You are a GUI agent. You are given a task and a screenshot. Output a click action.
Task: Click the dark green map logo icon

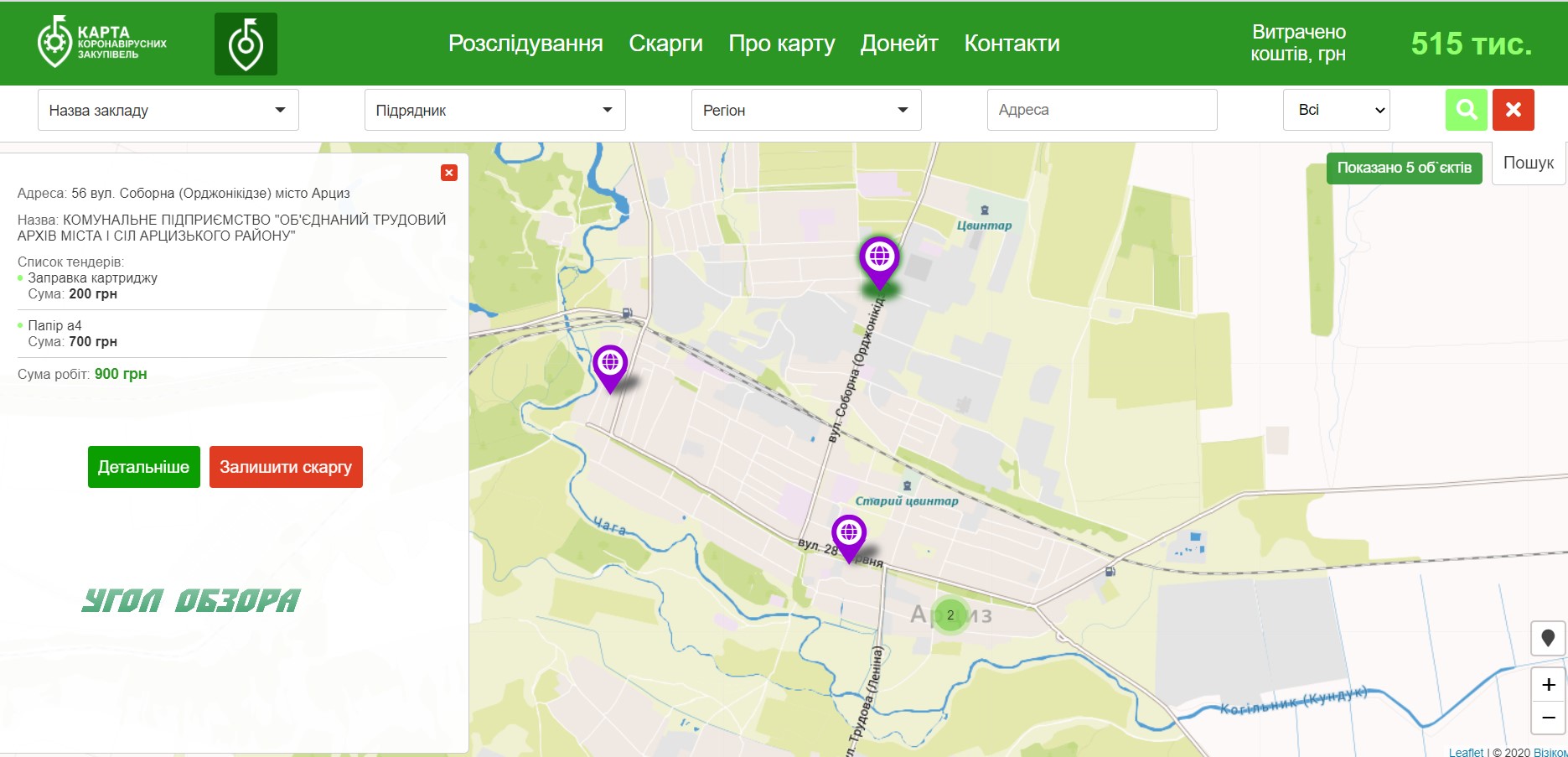pos(246,44)
